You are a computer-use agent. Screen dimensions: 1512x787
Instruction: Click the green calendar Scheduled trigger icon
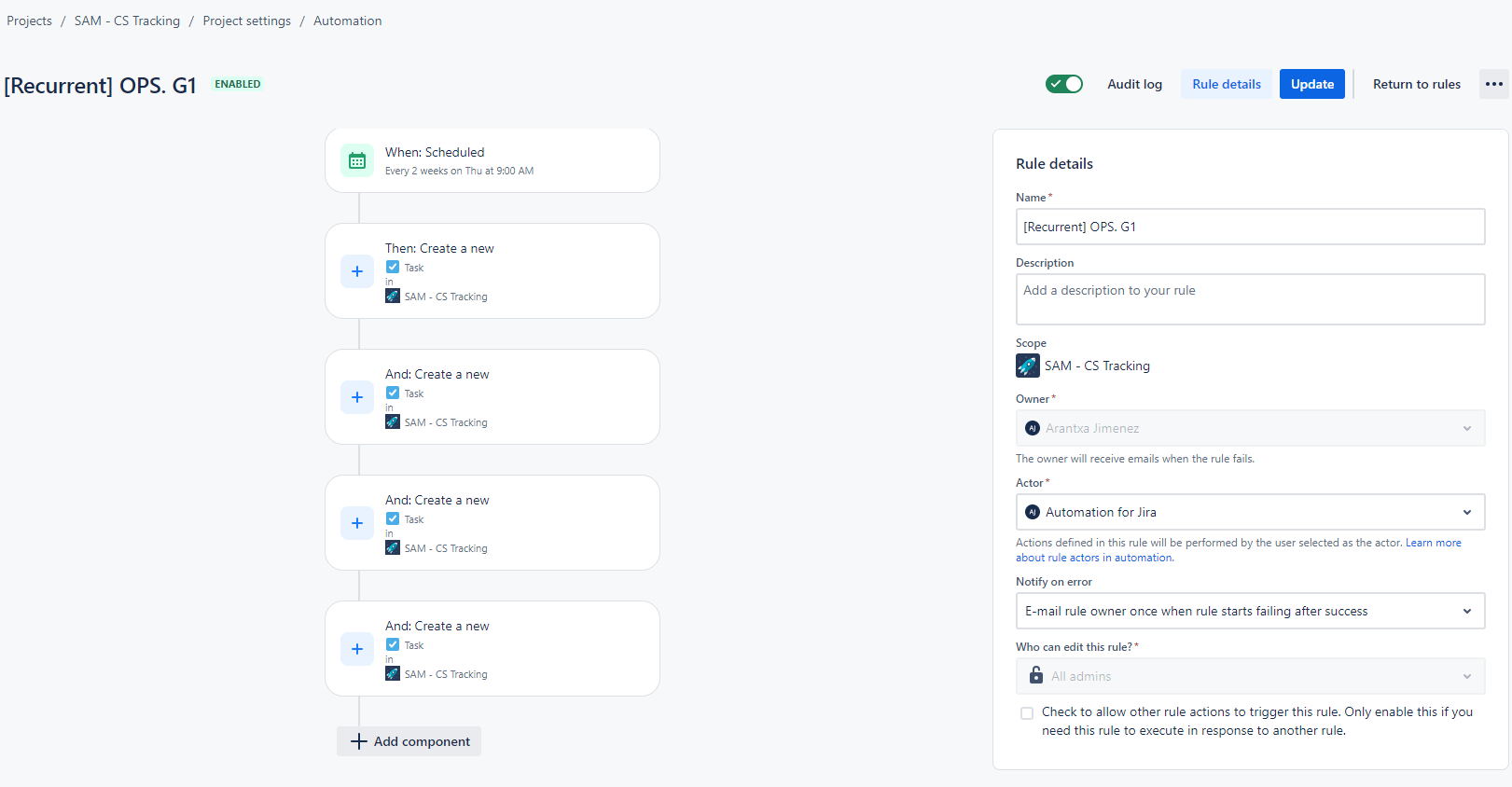(357, 161)
